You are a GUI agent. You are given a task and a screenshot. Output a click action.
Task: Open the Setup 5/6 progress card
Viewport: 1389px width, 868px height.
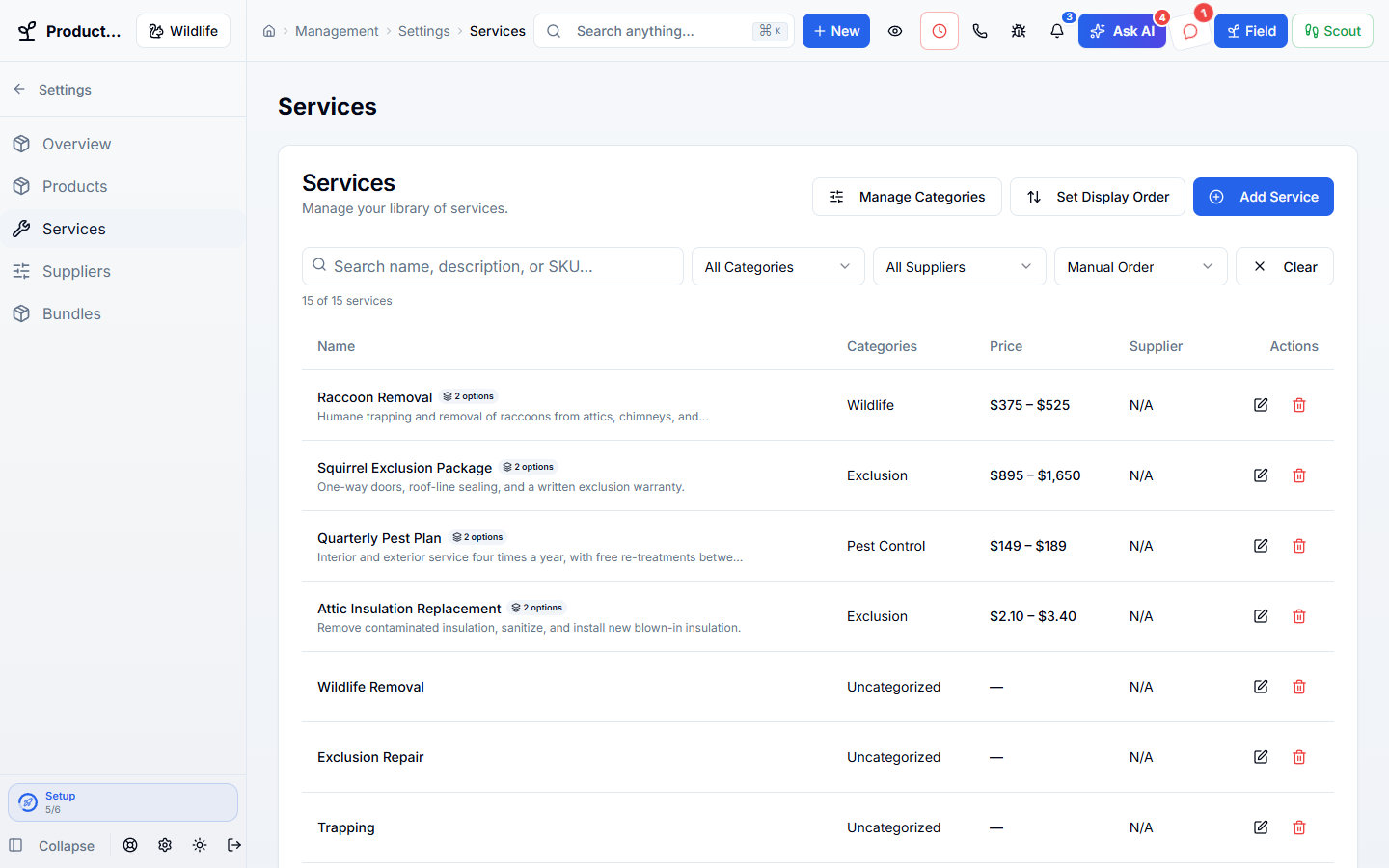tap(123, 802)
